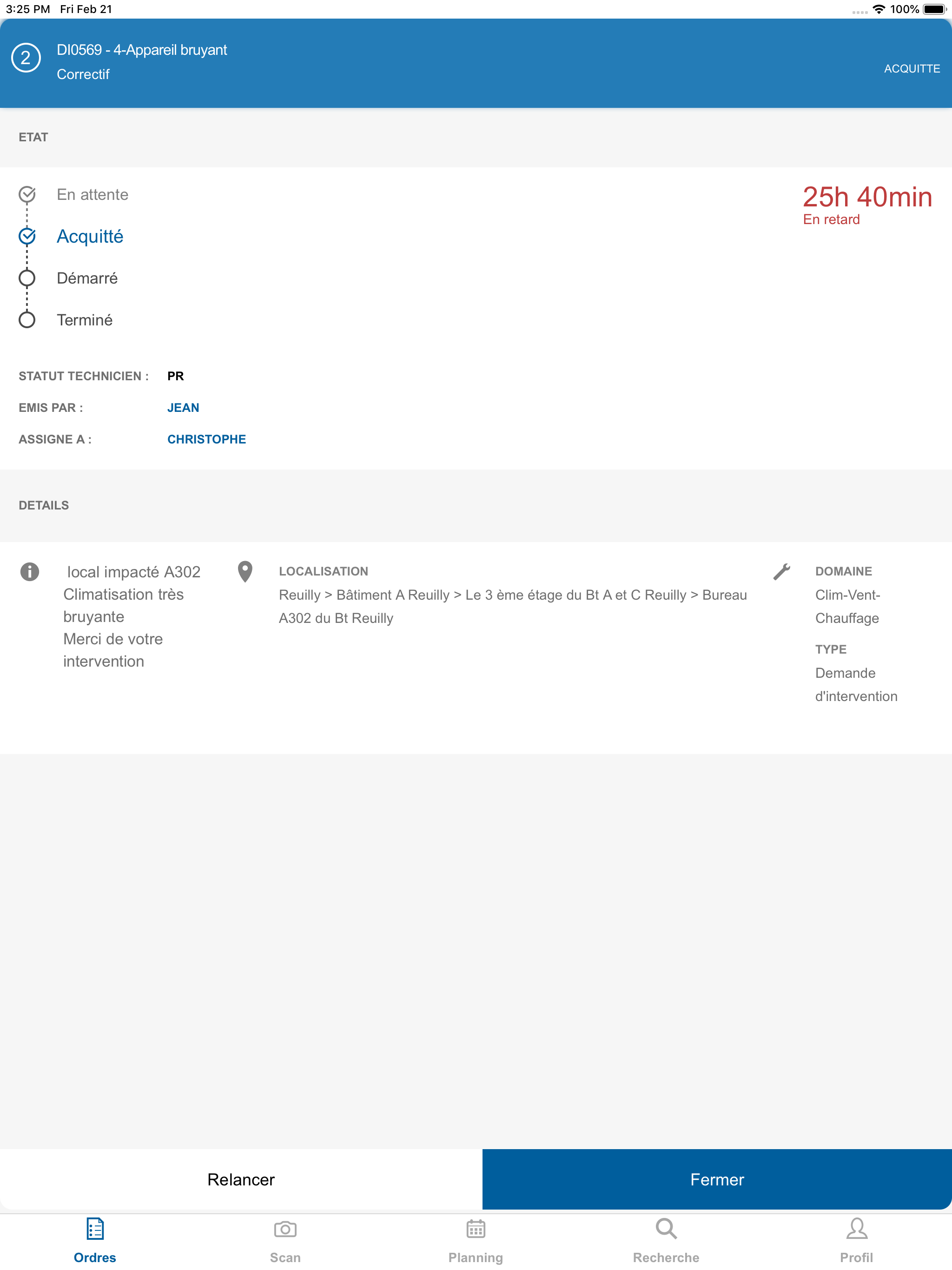Tap the Ordres document icon
This screenshot has height=1270, width=952.
(95, 1229)
